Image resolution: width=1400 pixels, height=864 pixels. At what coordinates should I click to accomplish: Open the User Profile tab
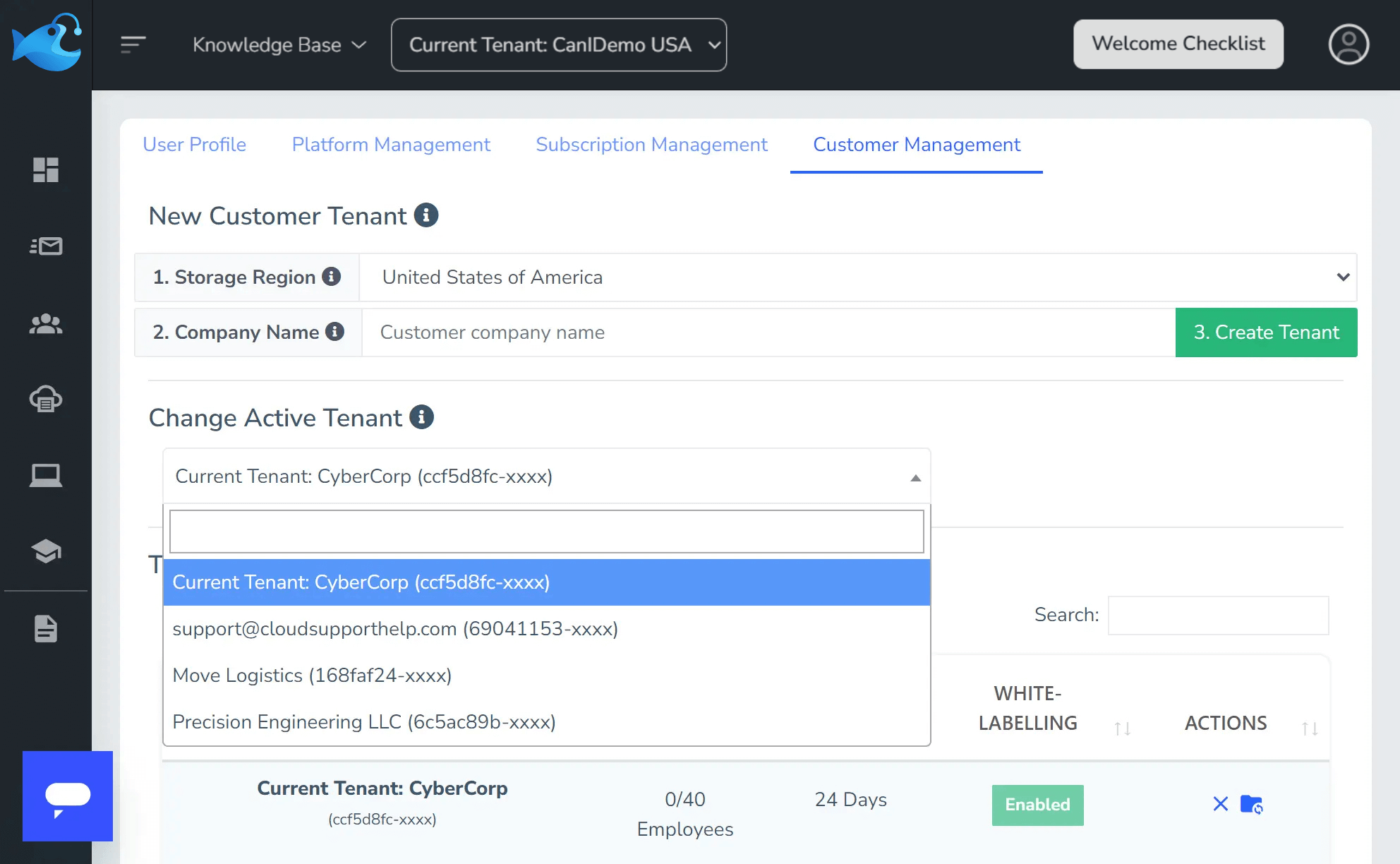194,145
